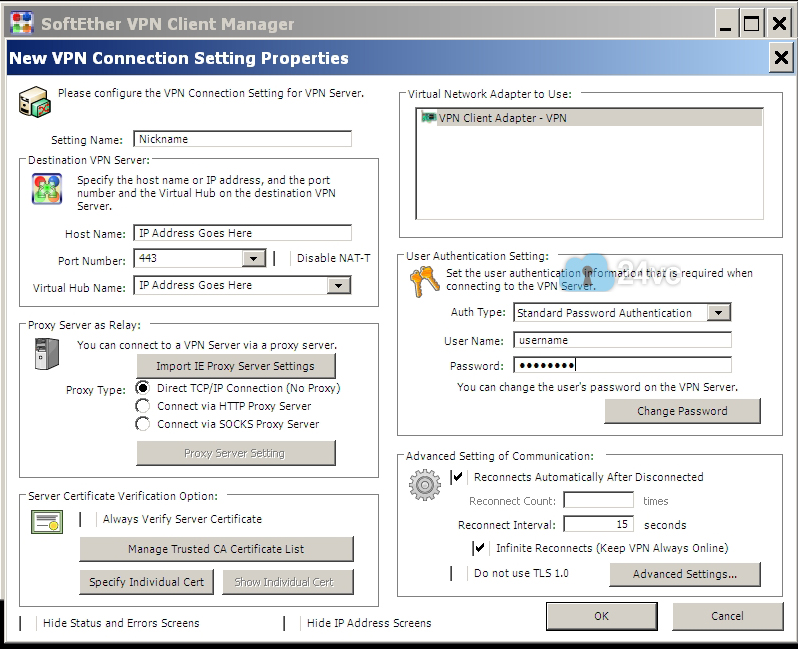Screen dimensions: 798x649
Task: Open Manage Trusted CA Certificate List
Action: [216, 549]
